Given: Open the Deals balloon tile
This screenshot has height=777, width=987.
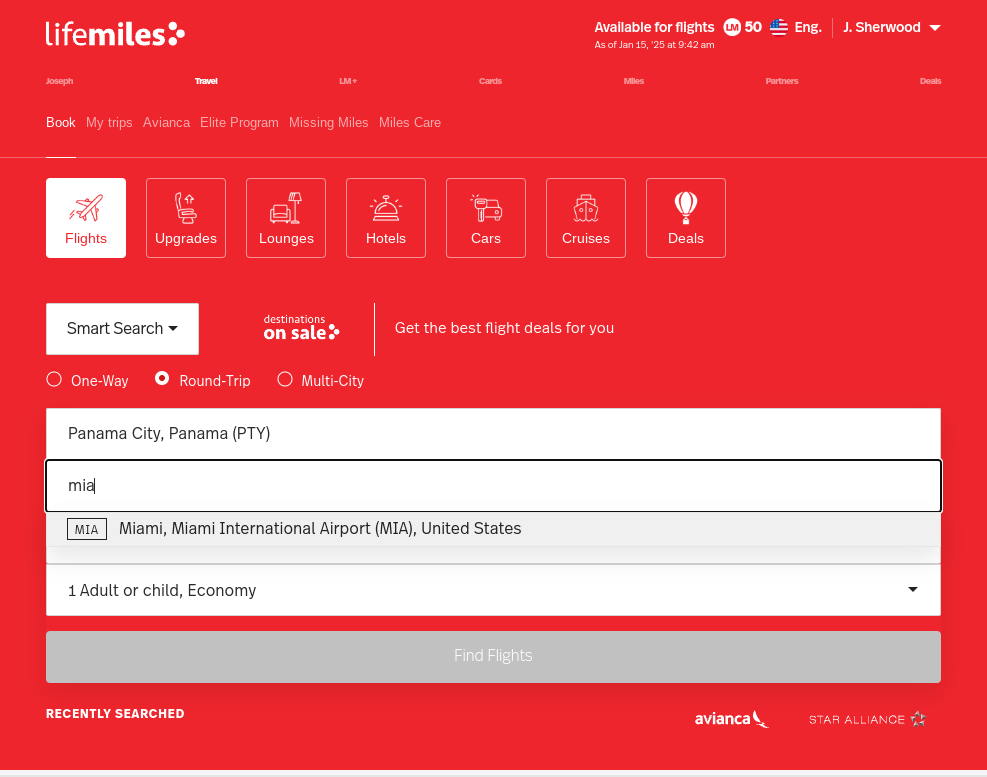Looking at the screenshot, I should click(x=686, y=218).
